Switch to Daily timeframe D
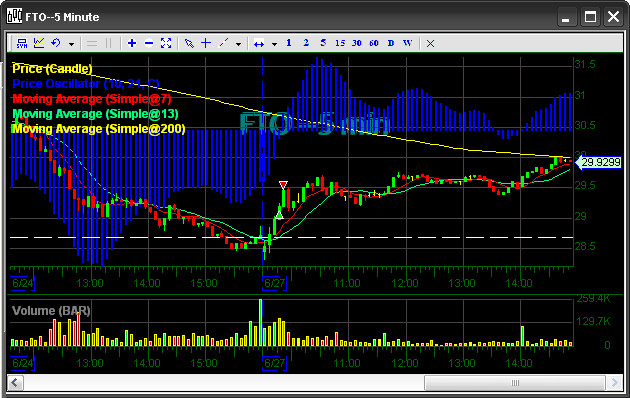Viewport: 630px width, 398px height. pos(391,43)
